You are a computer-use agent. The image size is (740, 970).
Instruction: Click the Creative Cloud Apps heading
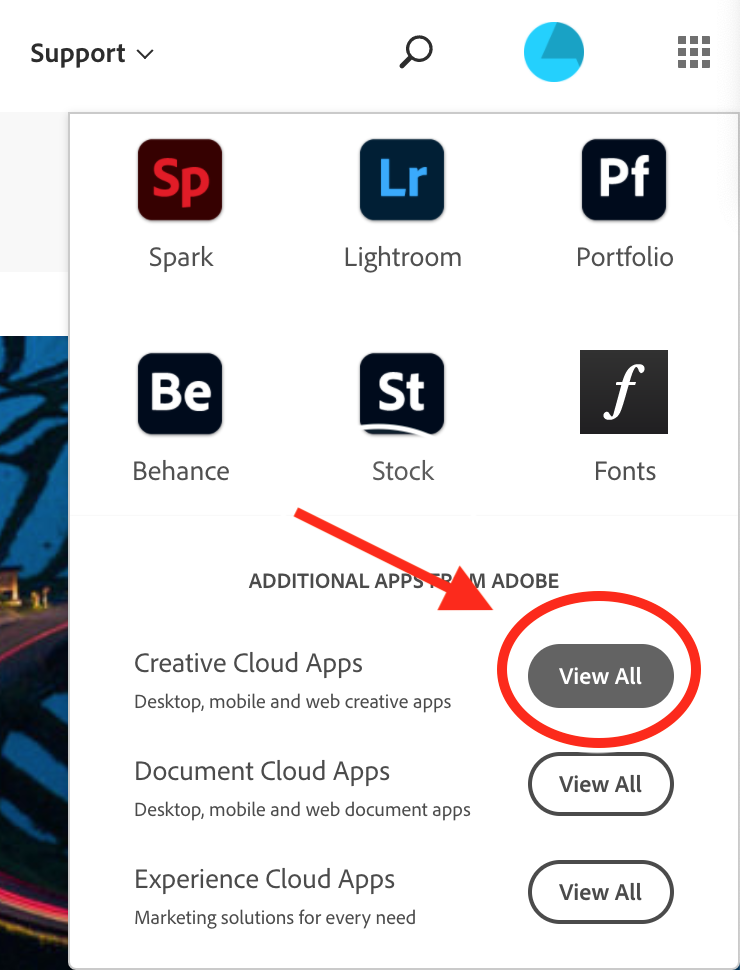pyautogui.click(x=248, y=664)
